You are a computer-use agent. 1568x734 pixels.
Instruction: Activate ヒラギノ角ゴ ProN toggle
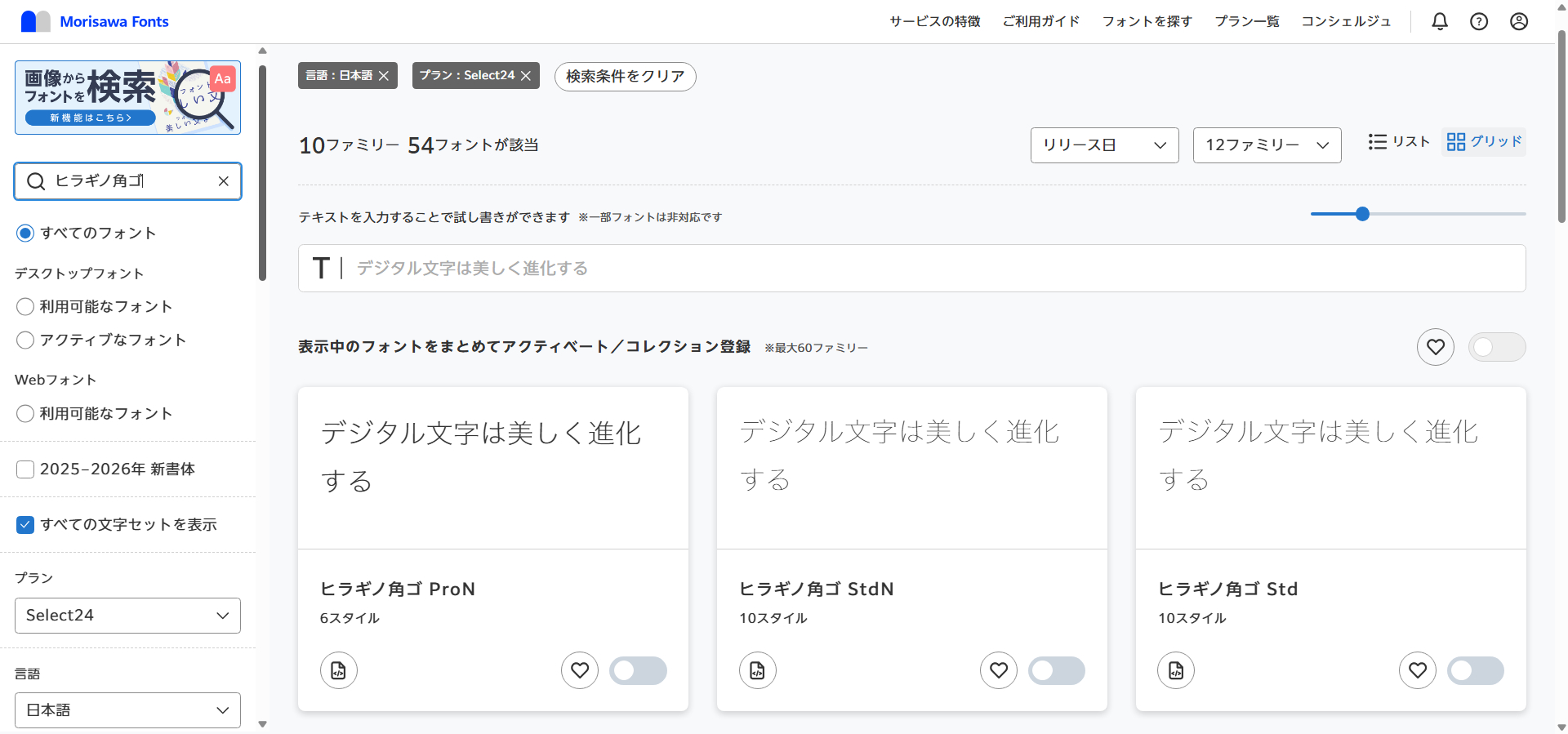click(638, 671)
